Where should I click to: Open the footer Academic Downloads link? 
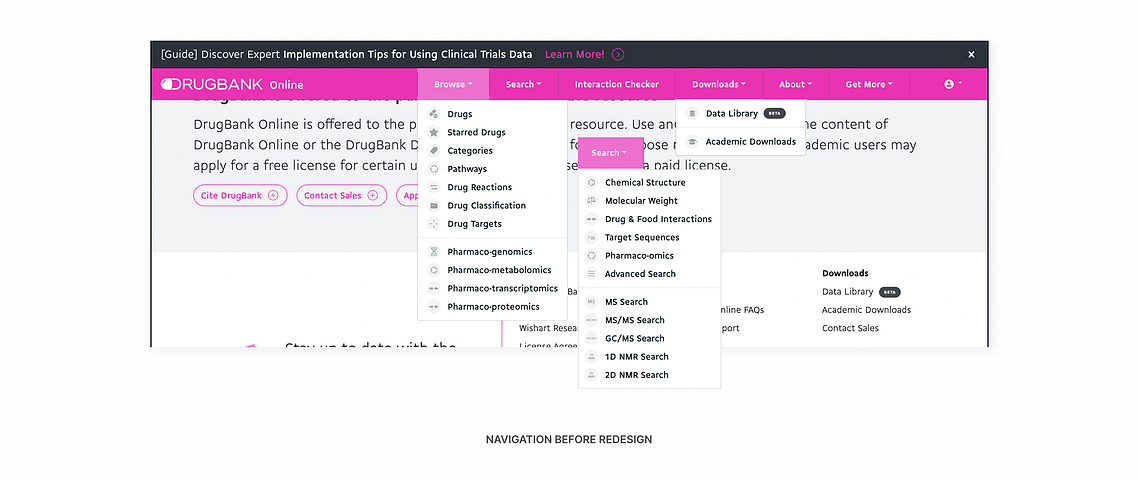click(867, 310)
